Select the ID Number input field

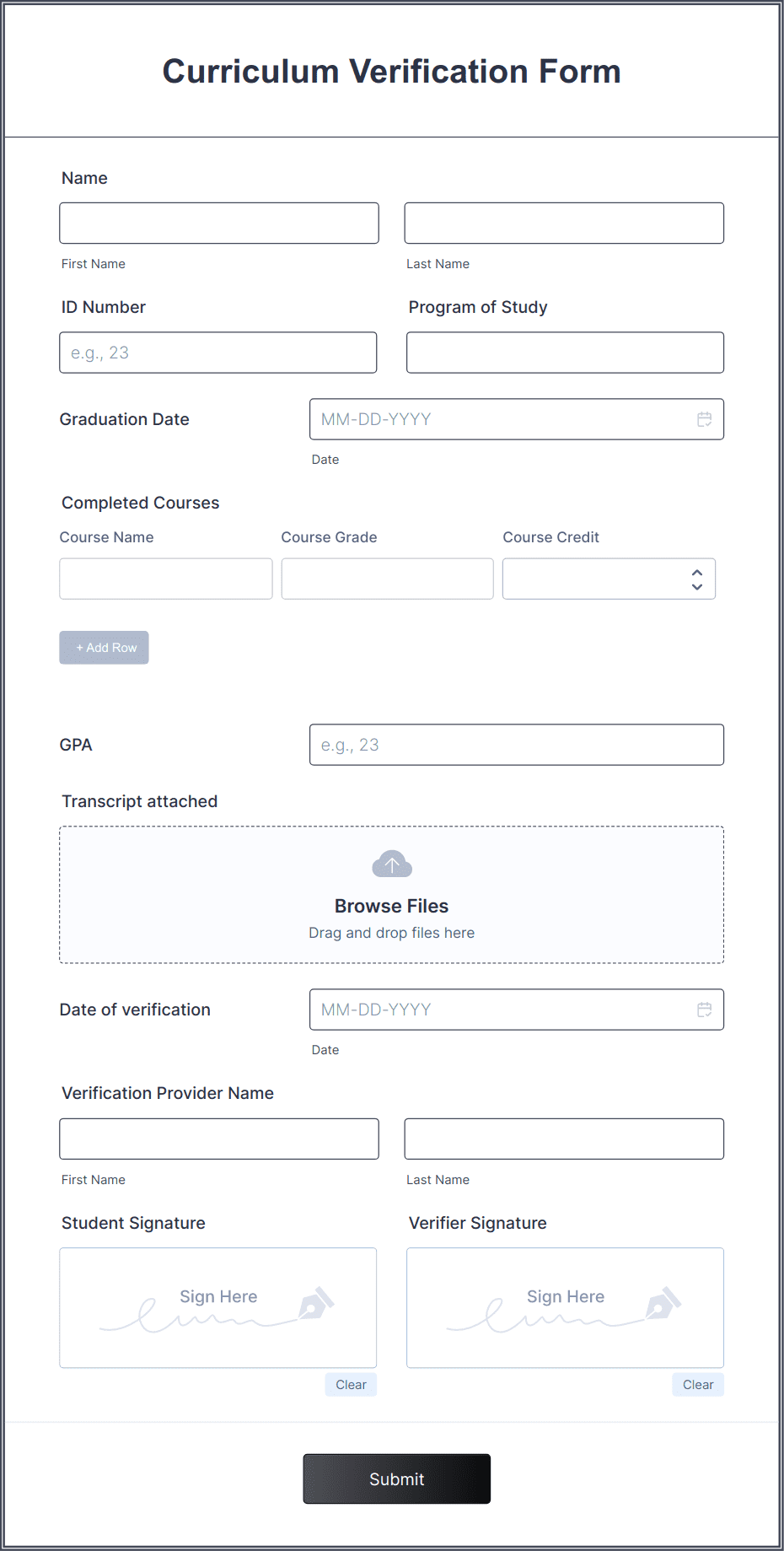(217, 353)
